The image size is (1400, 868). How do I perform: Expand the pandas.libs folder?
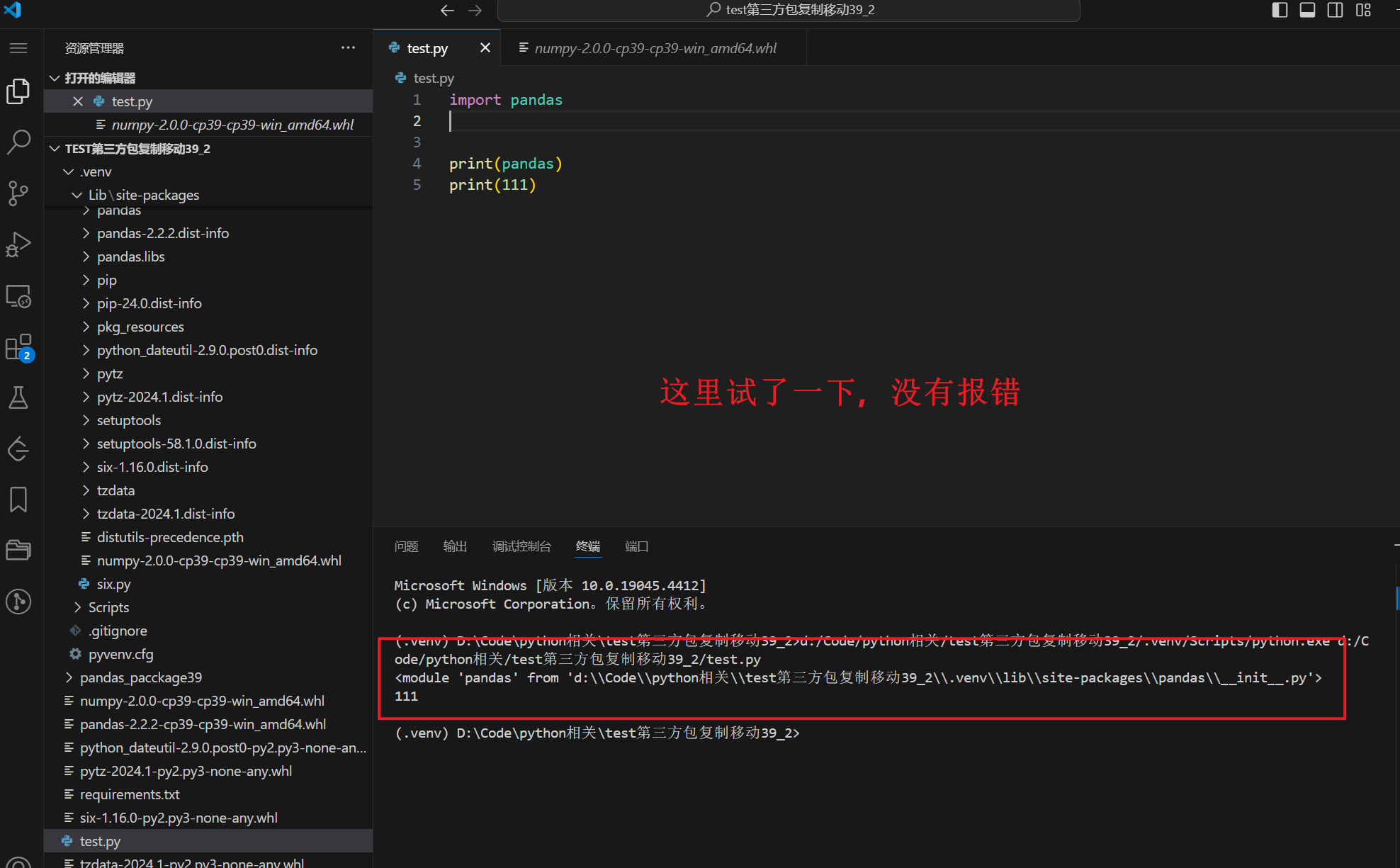(x=208, y=257)
